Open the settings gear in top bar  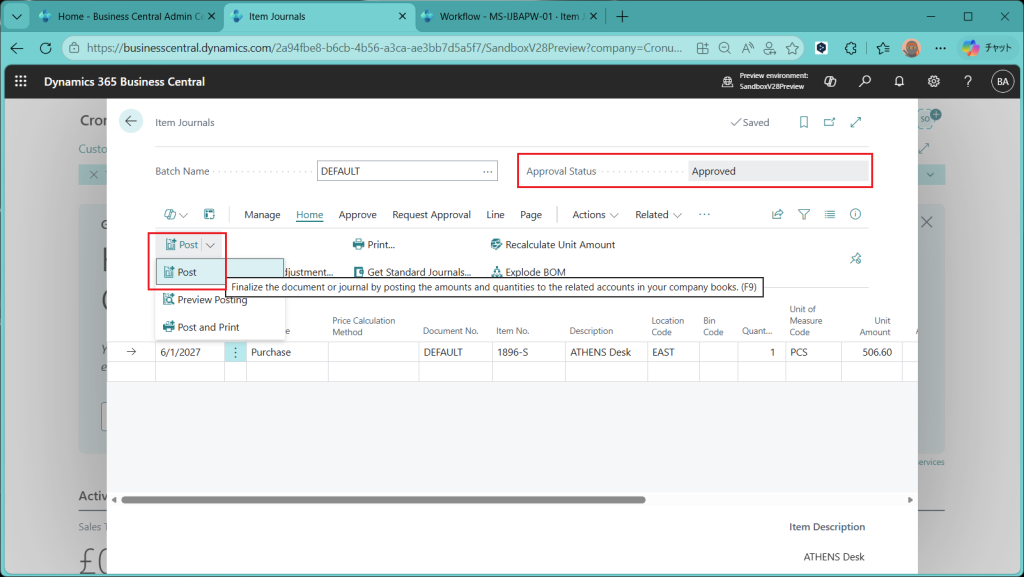click(x=933, y=81)
